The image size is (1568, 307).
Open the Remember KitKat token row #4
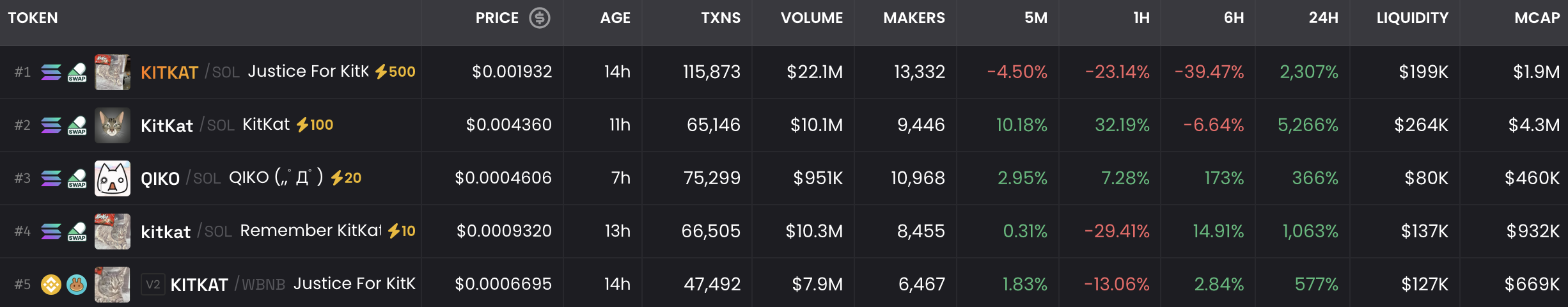[310, 231]
